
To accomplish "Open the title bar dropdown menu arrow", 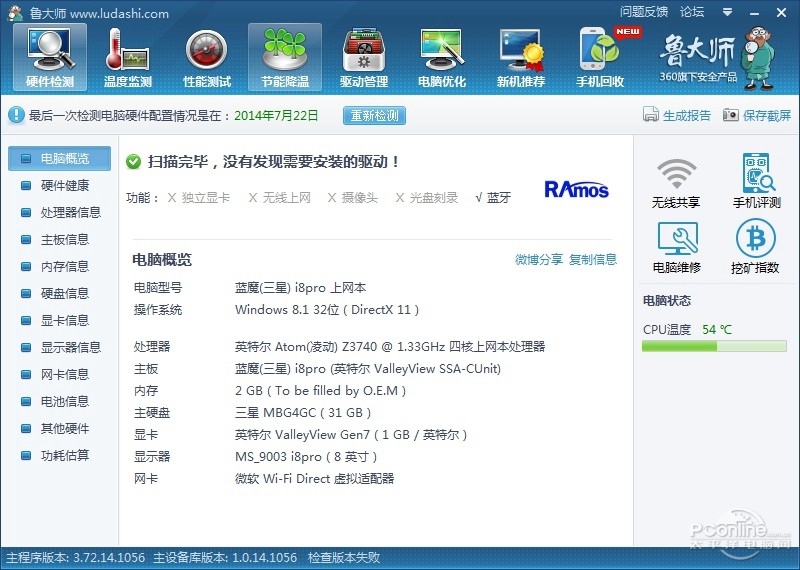I will tap(728, 12).
